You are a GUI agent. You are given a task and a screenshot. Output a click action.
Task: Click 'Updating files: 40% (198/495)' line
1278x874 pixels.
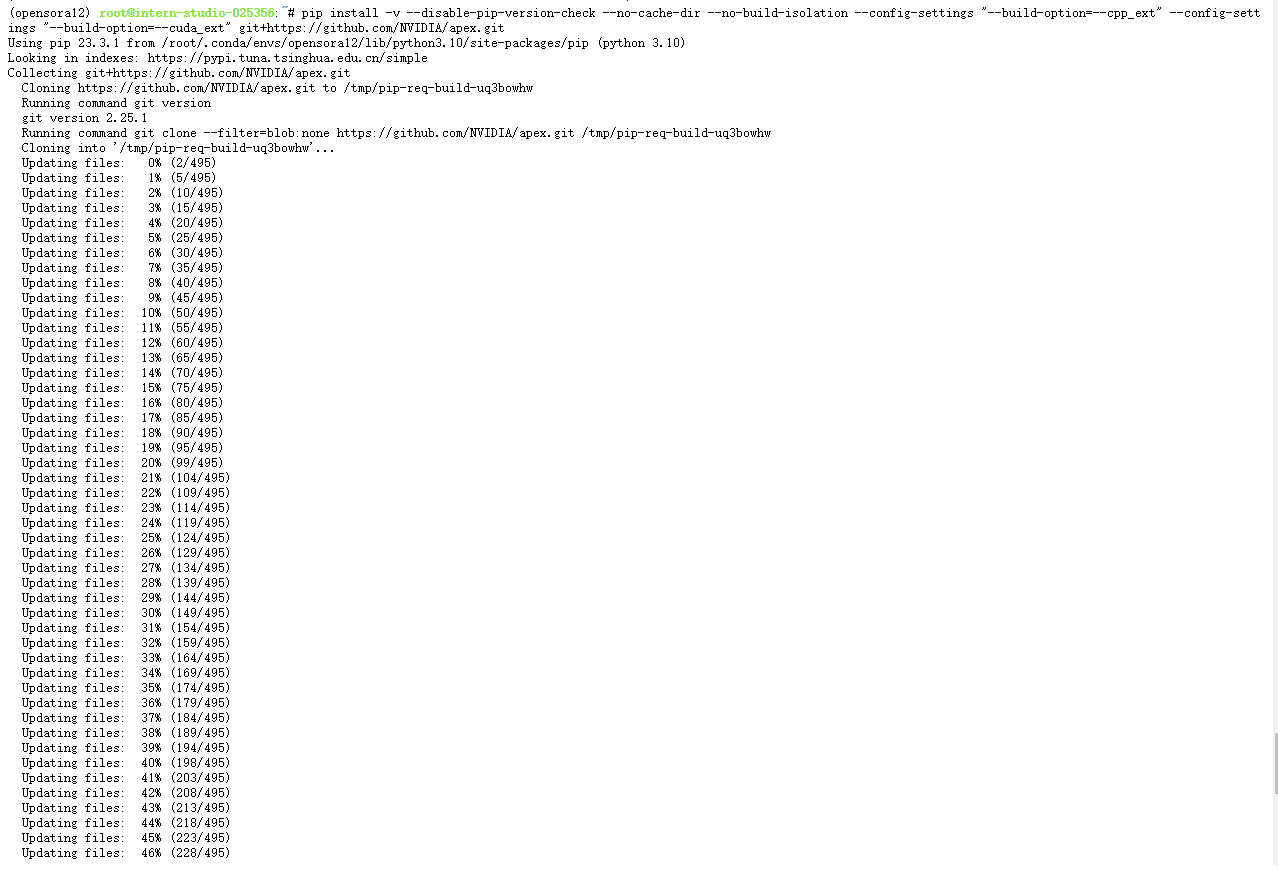click(x=126, y=763)
